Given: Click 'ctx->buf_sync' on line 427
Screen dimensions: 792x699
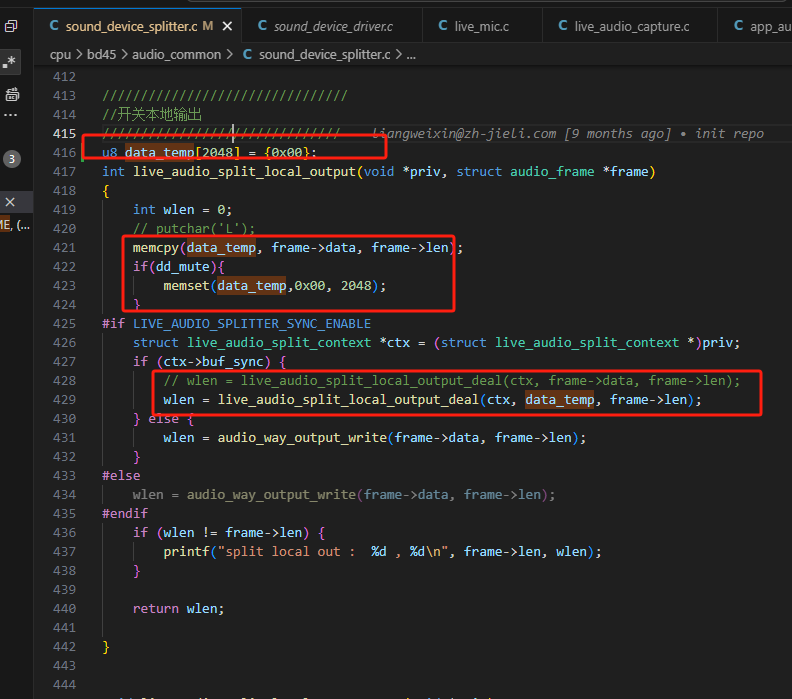Looking at the screenshot, I should tap(214, 362).
